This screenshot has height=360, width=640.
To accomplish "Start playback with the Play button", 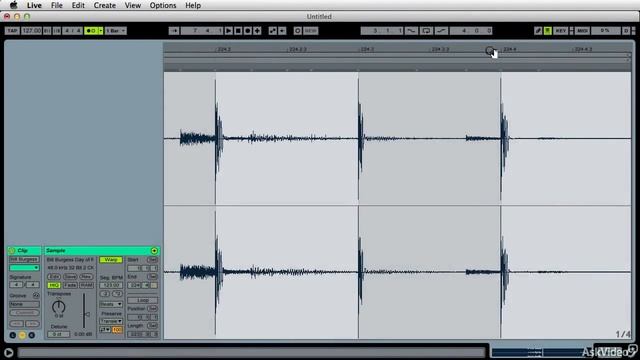I will (x=229, y=31).
